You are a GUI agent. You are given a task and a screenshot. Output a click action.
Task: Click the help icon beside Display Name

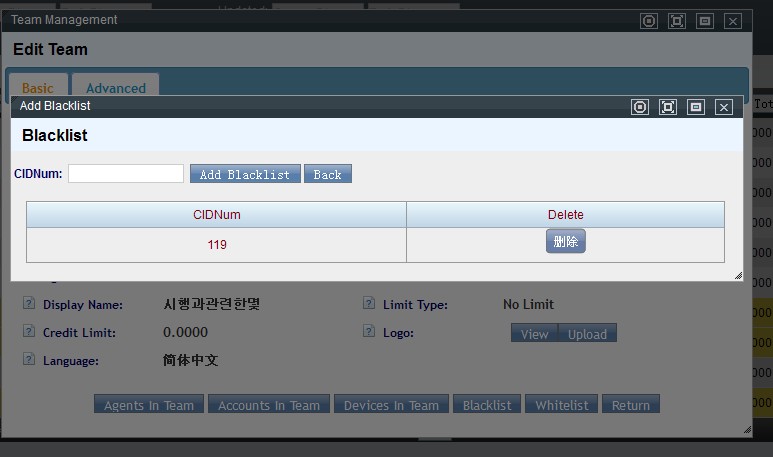click(x=29, y=304)
